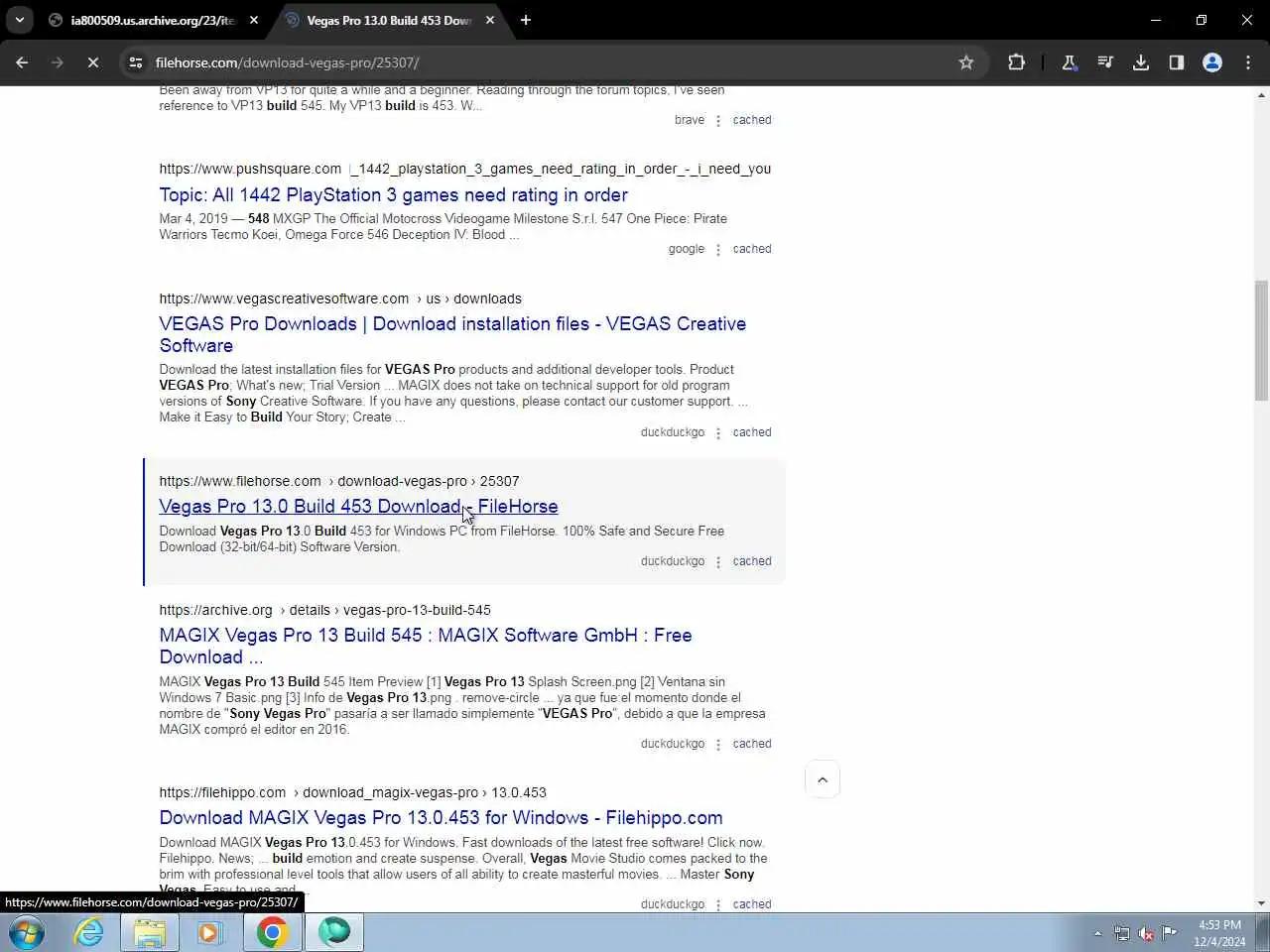Screen dimensions: 1270x952
Task: Click the https://www.vegascreativesoftware.com URL text
Action: point(284,298)
